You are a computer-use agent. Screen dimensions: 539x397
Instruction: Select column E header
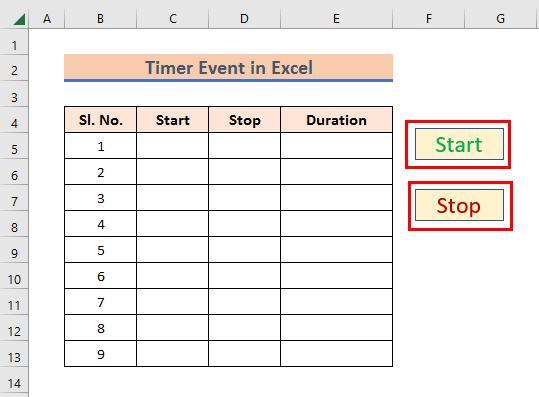click(337, 19)
